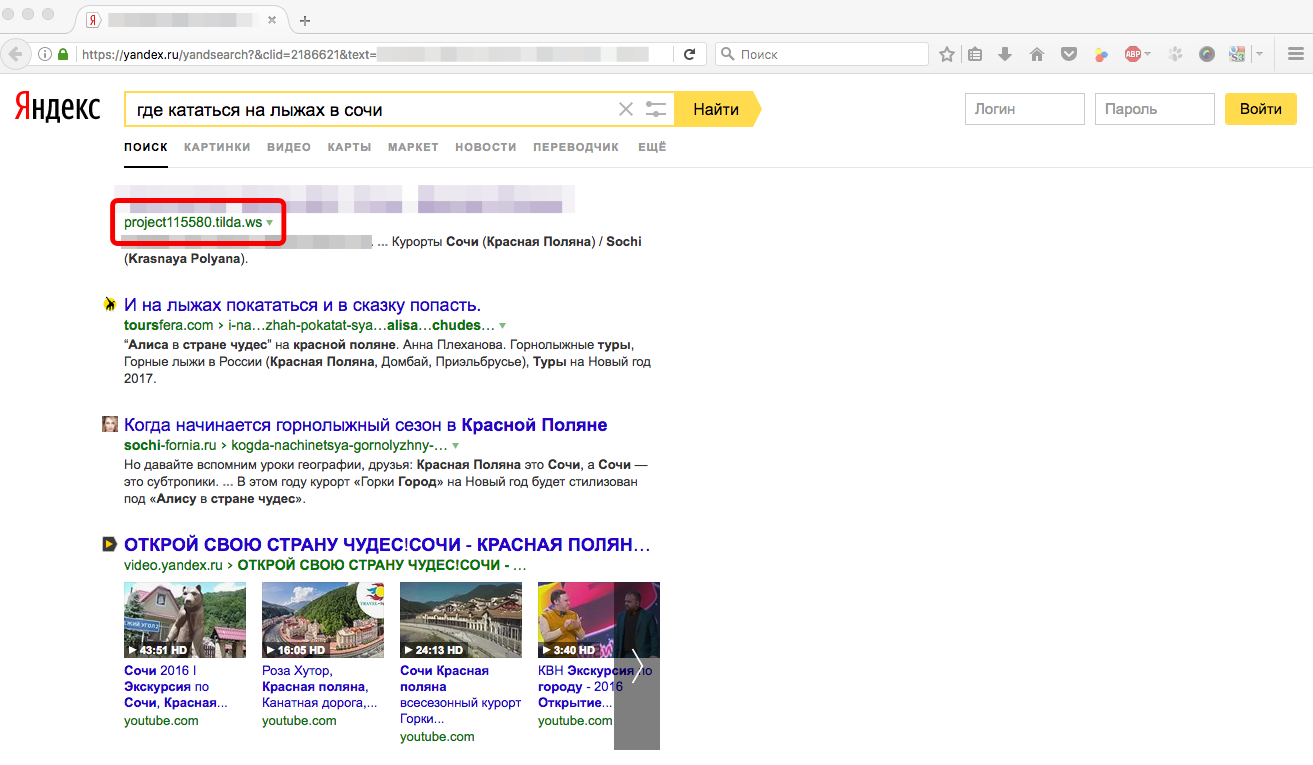Click the Yandex video result favicon
1313x765 pixels.
(x=110, y=544)
